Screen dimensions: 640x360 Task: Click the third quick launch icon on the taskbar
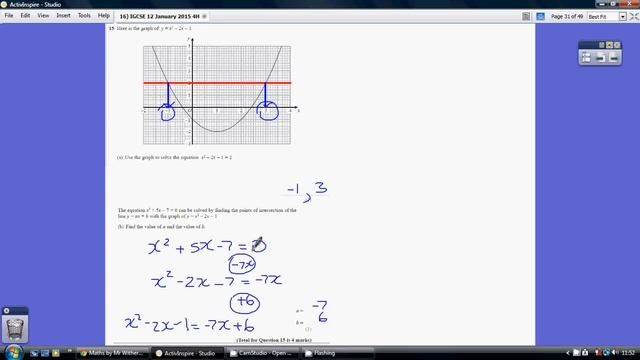click(56, 353)
